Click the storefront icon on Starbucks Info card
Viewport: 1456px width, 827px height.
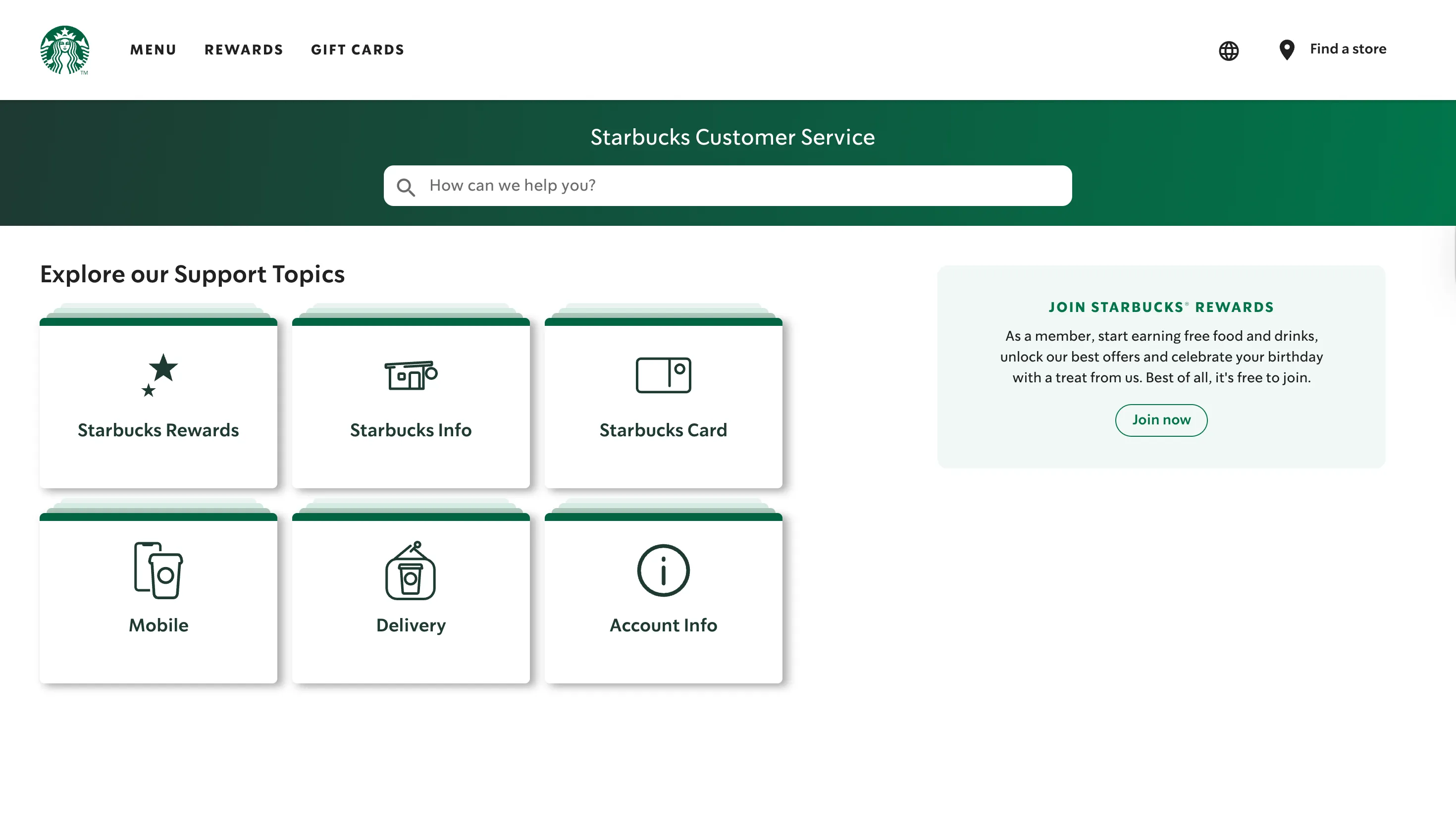coord(411,375)
